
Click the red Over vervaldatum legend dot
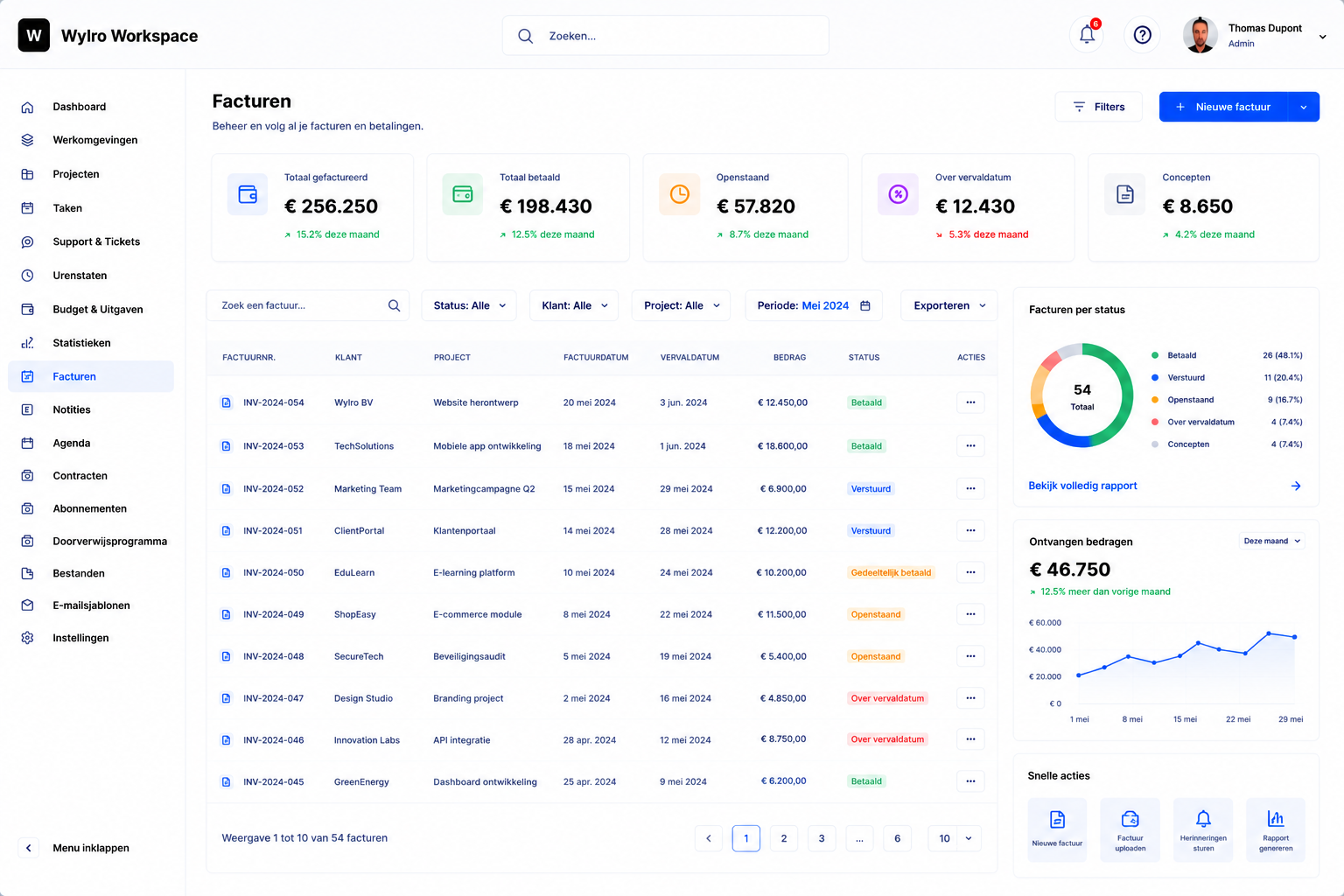tap(1155, 422)
